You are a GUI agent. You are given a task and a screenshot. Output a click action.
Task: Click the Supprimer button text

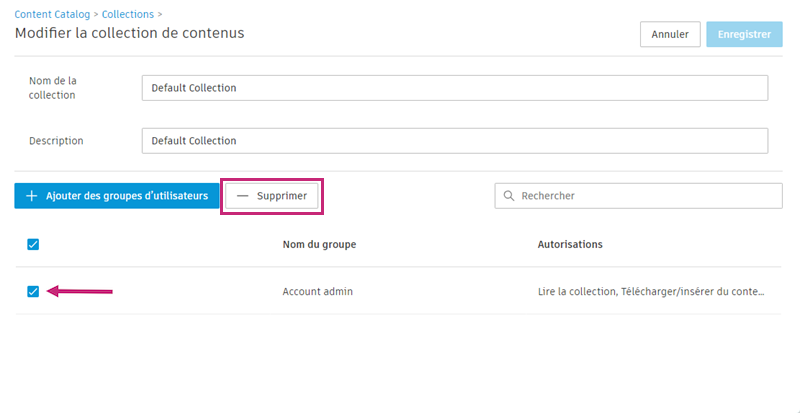(281, 196)
